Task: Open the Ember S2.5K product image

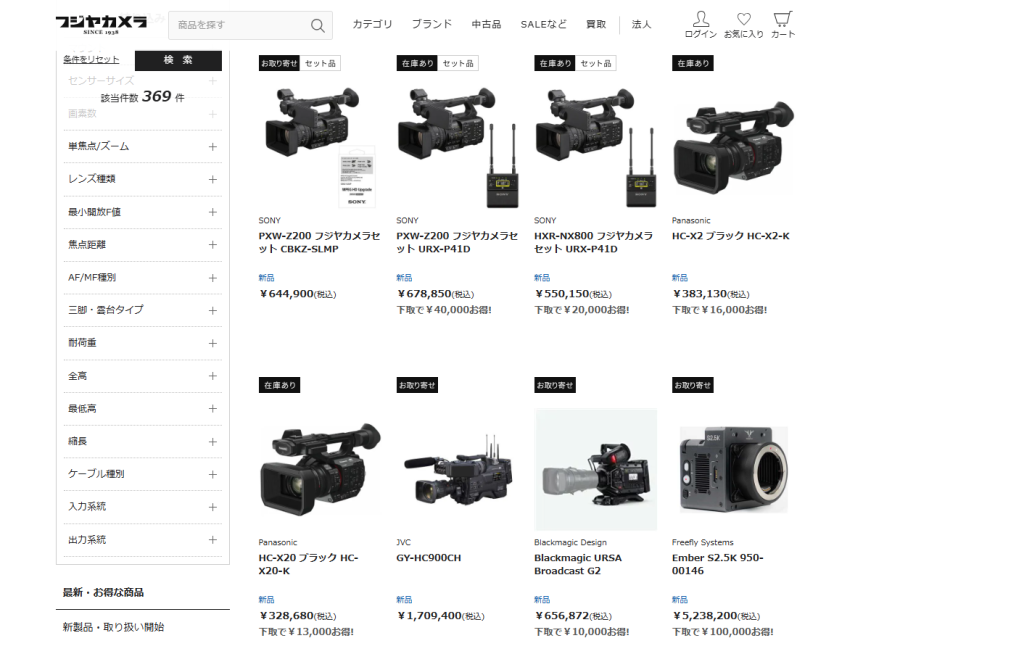Action: click(733, 469)
